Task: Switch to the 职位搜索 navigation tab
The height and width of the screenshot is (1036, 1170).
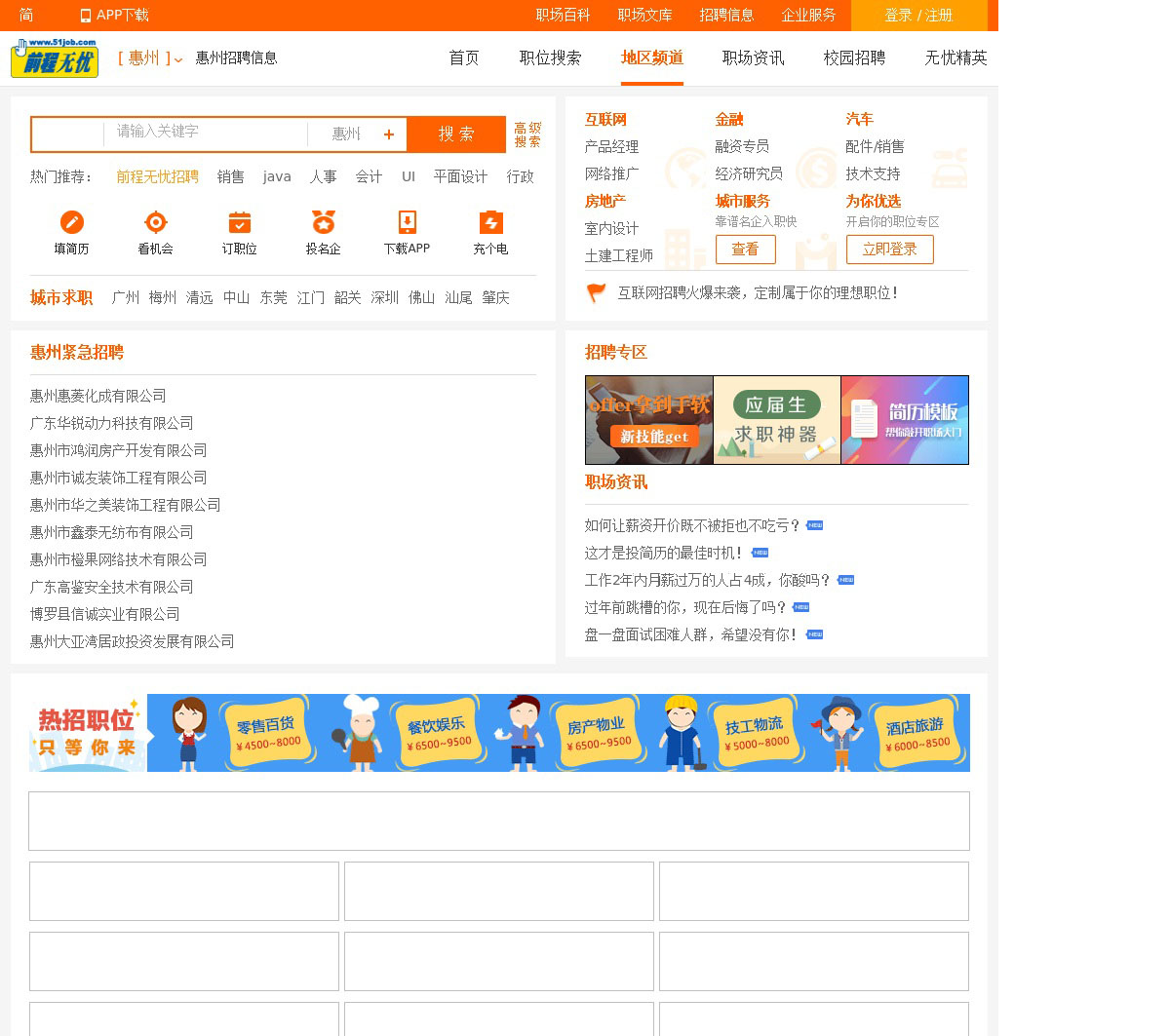Action: coord(550,58)
